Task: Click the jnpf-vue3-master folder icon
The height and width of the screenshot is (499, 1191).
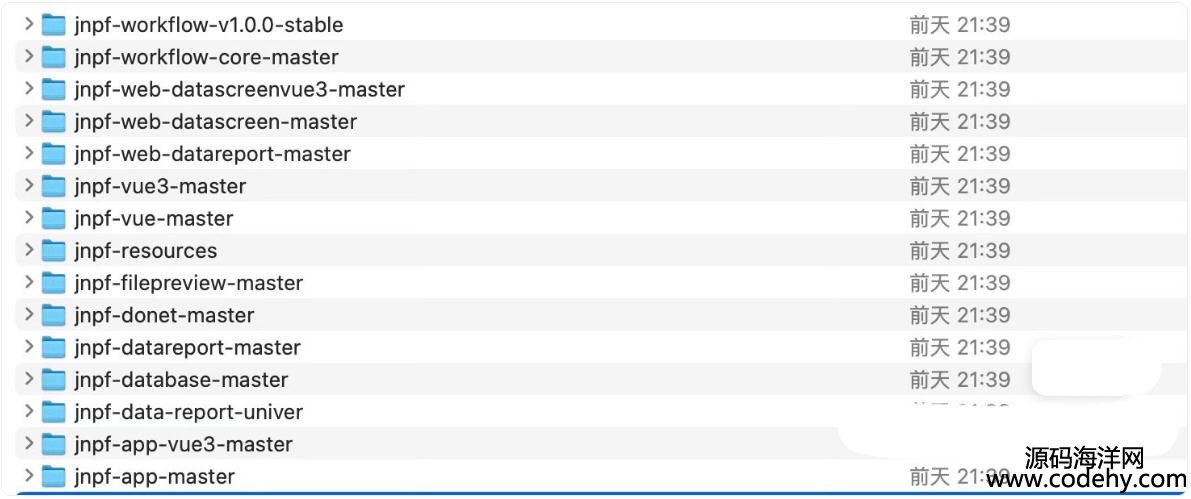Action: (54, 186)
